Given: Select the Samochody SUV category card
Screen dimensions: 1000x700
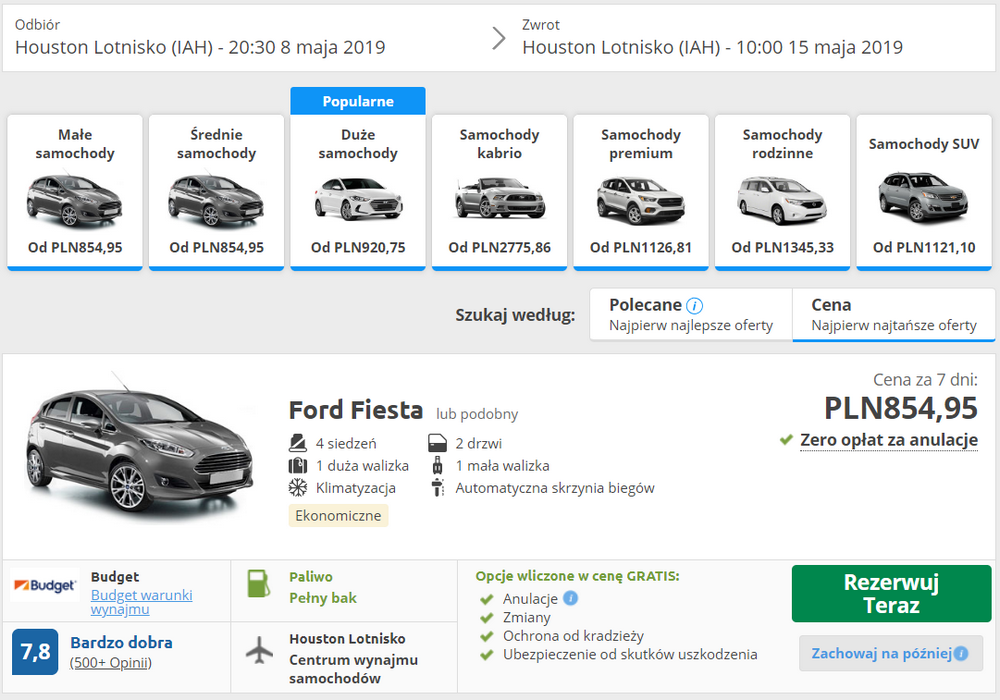Looking at the screenshot, I should click(923, 190).
